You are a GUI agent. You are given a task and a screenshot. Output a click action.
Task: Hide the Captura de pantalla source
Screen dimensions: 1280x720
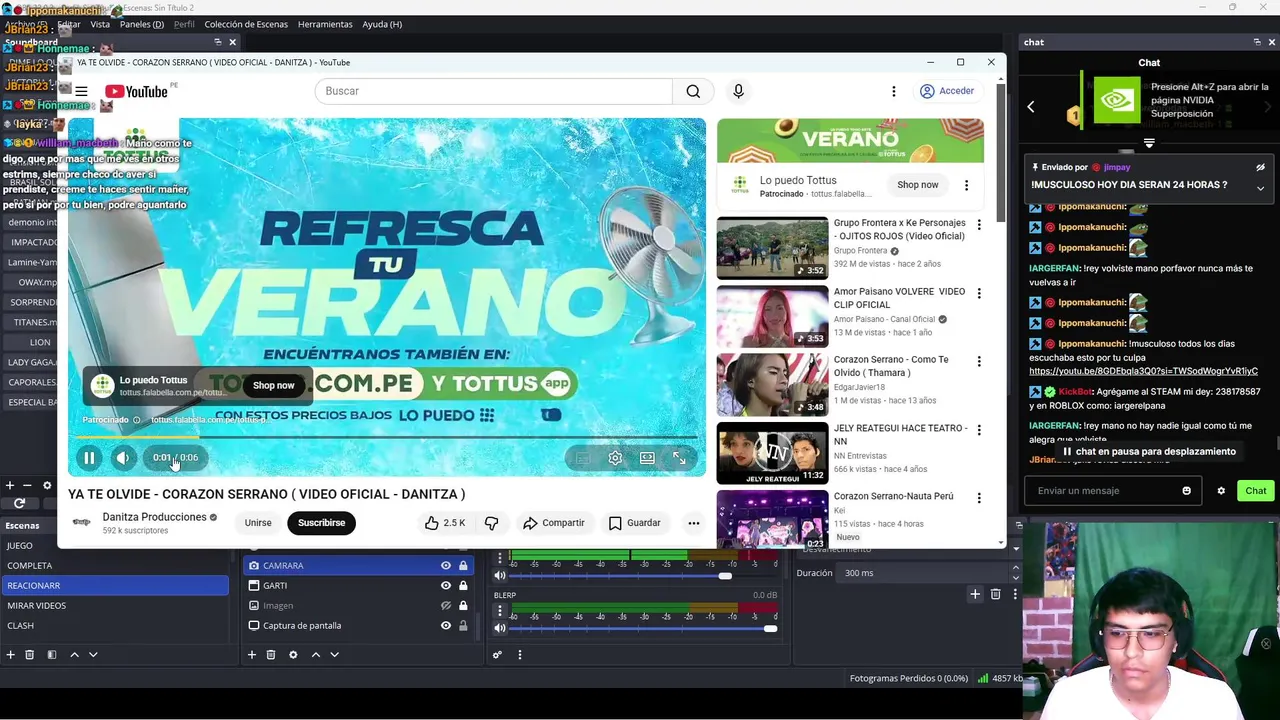tap(446, 626)
